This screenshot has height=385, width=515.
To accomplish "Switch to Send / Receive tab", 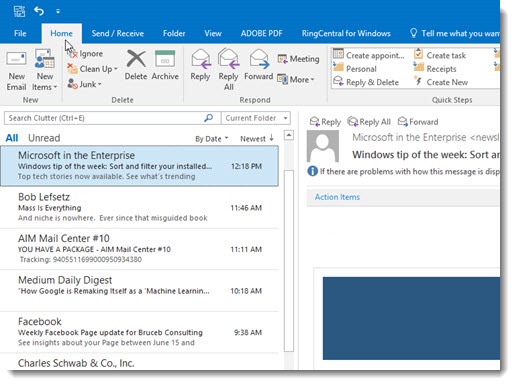I will tap(118, 33).
